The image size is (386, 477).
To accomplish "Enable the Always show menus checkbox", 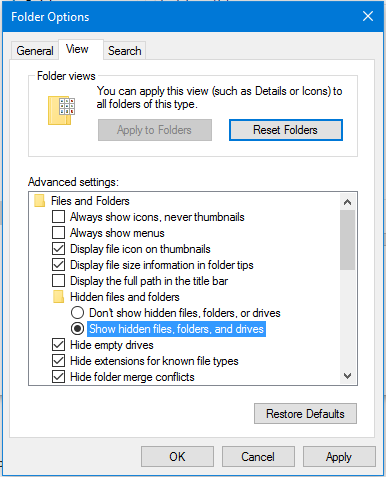I will pyautogui.click(x=58, y=233).
